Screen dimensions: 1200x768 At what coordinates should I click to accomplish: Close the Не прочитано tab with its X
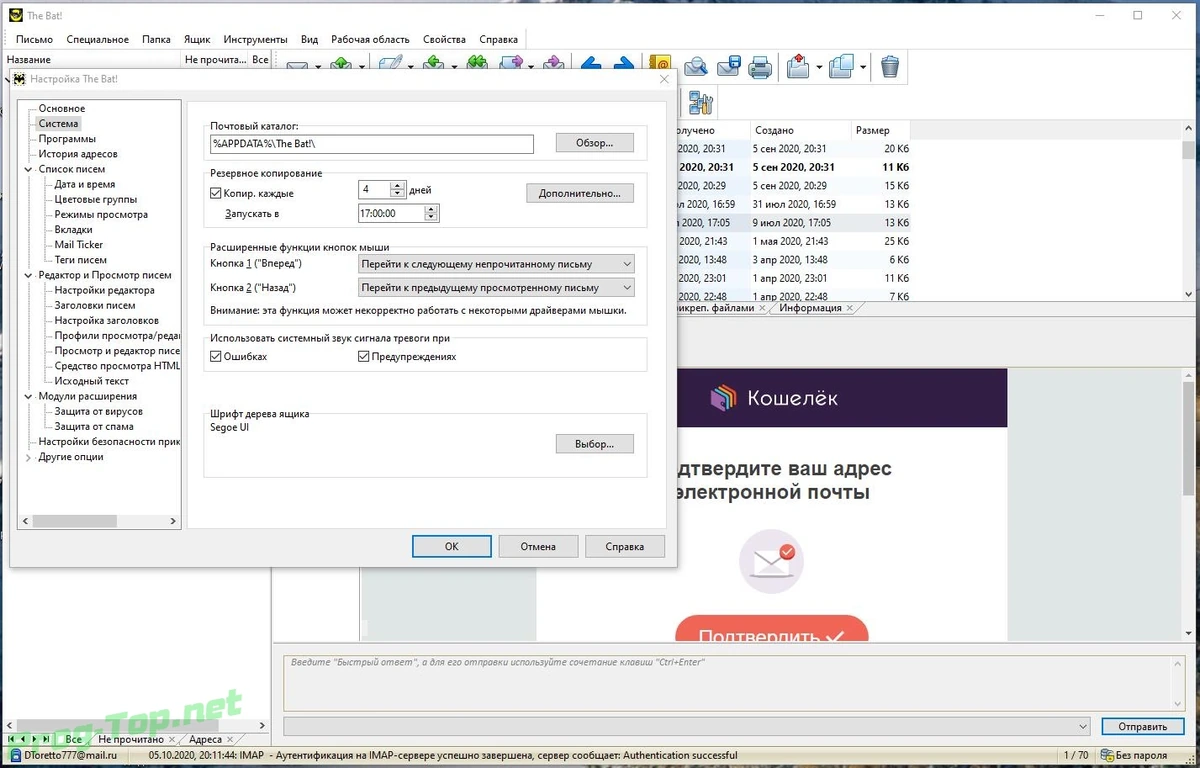click(173, 739)
